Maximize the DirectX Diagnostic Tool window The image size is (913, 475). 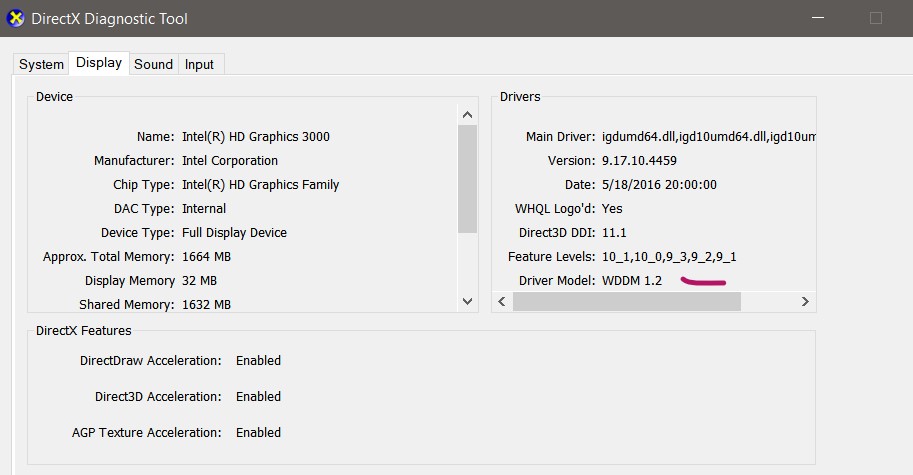click(876, 18)
